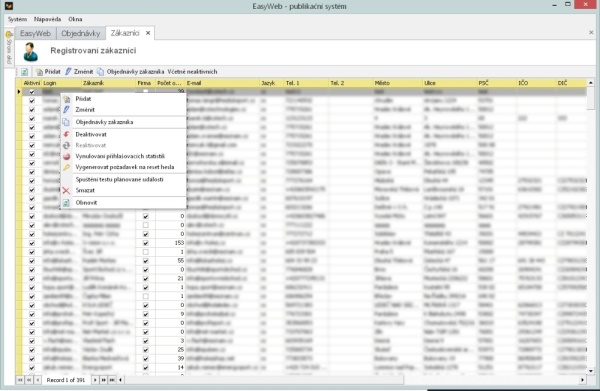This screenshot has width=600, height=391.
Task: Click the Registrovaní zákazníci user avatar icon
Action: [x=31, y=52]
